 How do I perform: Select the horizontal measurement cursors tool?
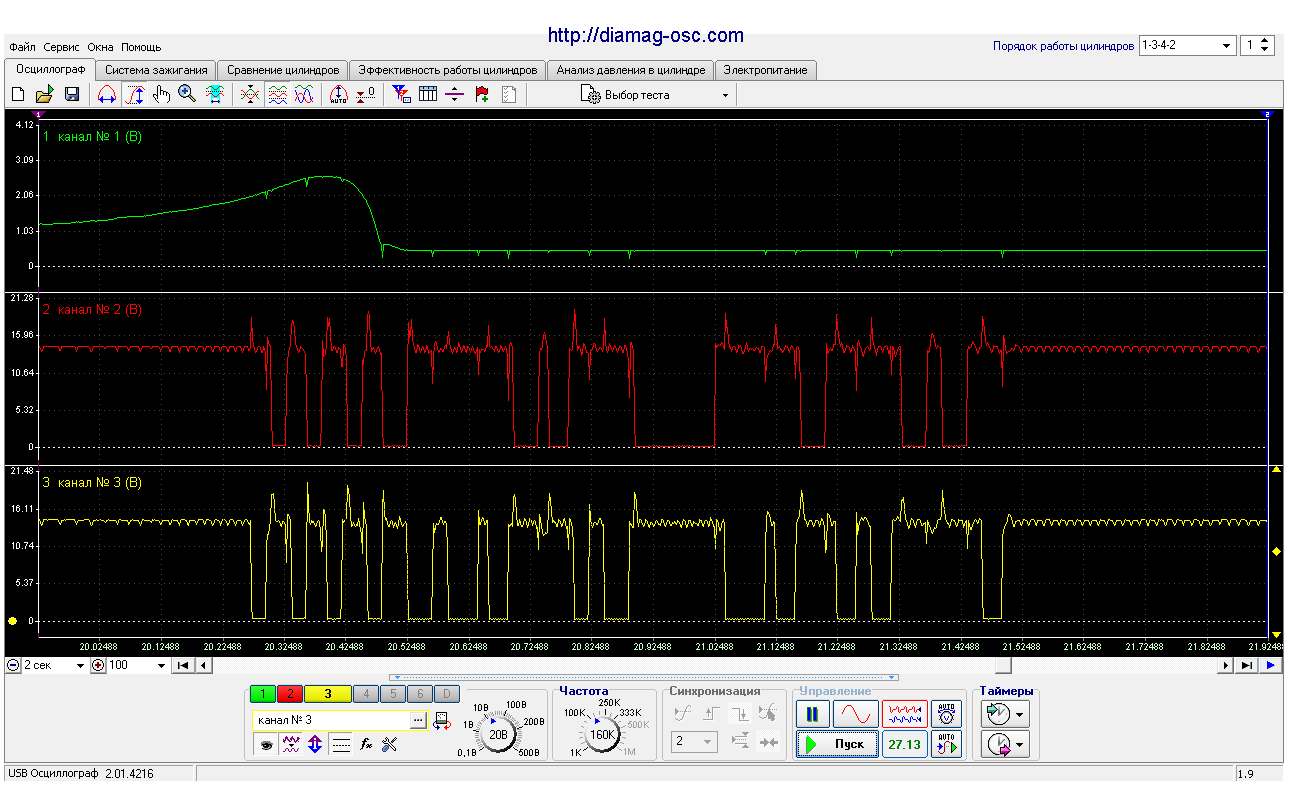pyautogui.click(x=107, y=95)
